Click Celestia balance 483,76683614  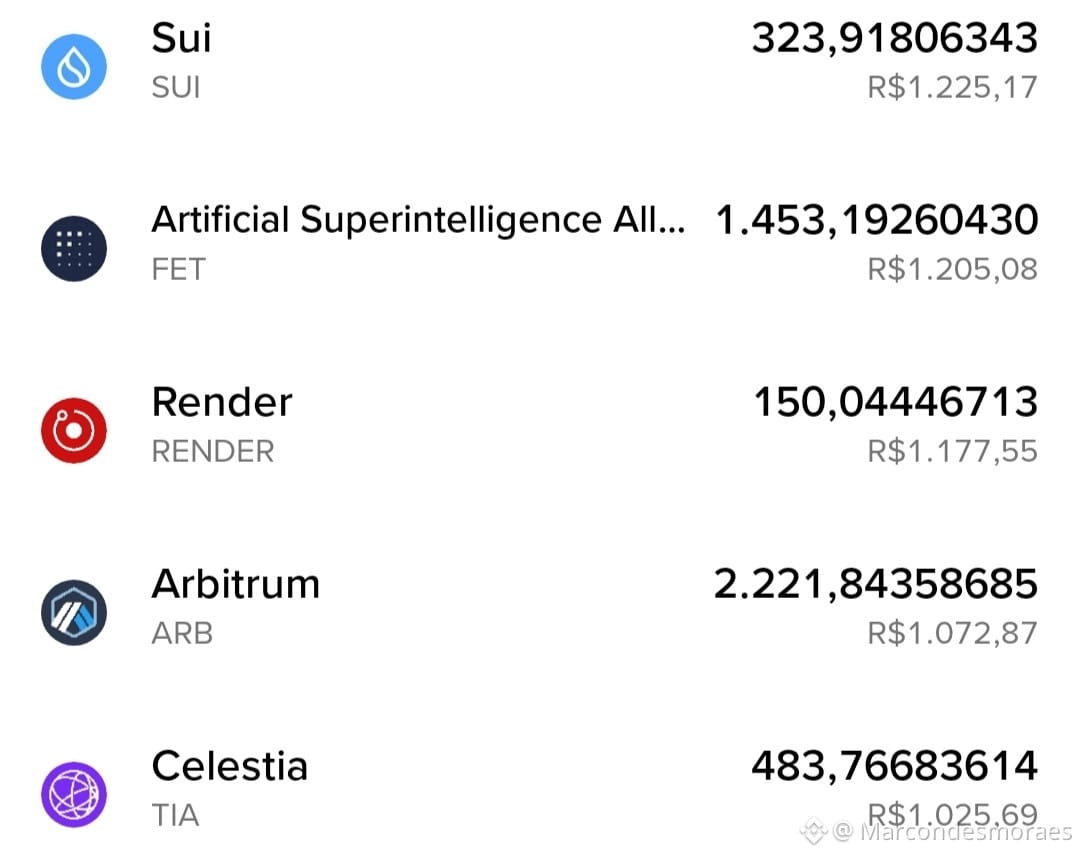click(x=895, y=765)
